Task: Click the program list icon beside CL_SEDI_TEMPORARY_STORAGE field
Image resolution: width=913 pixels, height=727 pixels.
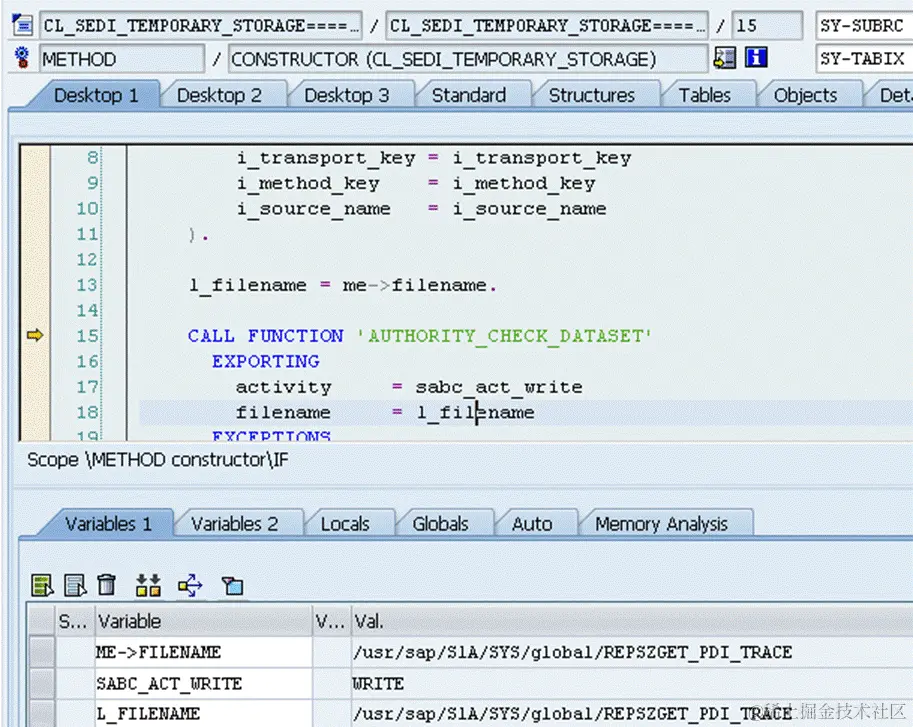Action: pos(22,26)
